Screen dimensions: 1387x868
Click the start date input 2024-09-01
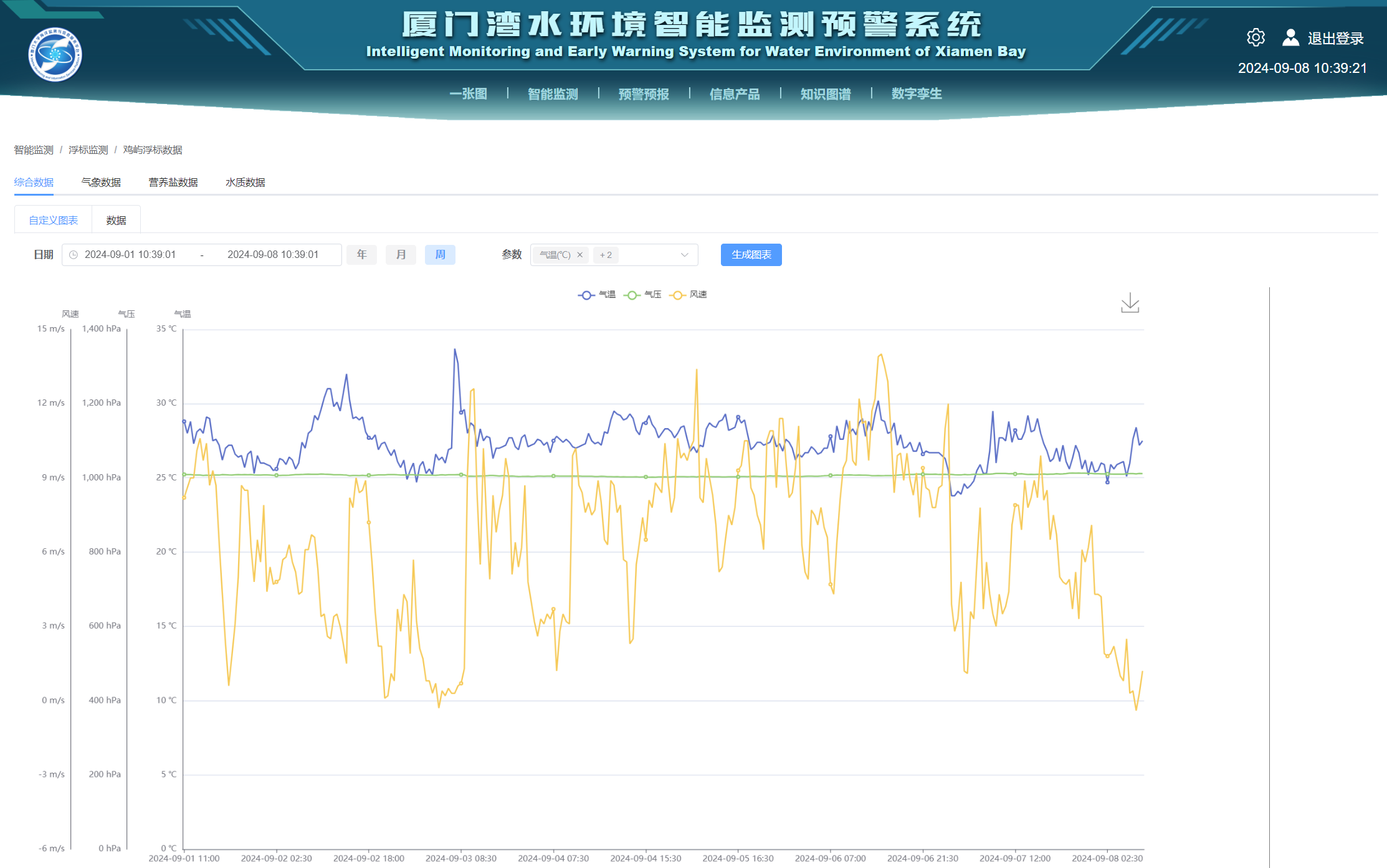(x=130, y=255)
